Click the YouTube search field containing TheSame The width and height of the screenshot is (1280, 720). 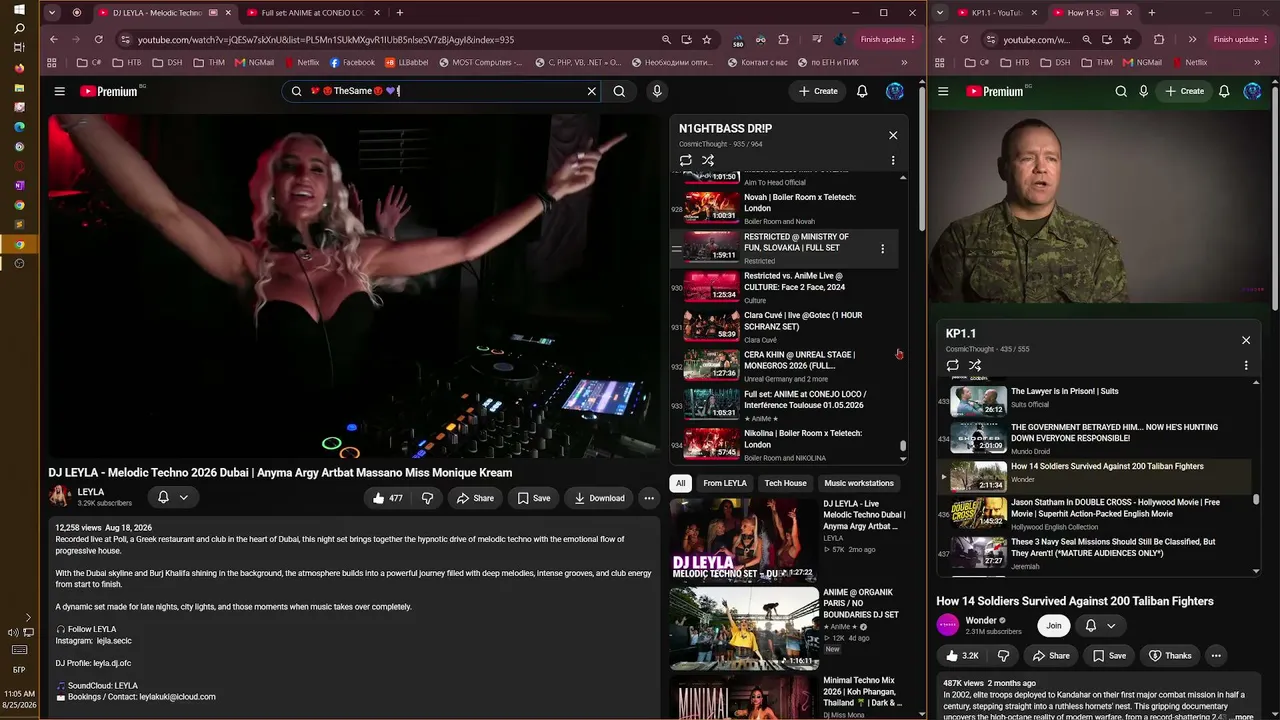click(x=440, y=91)
